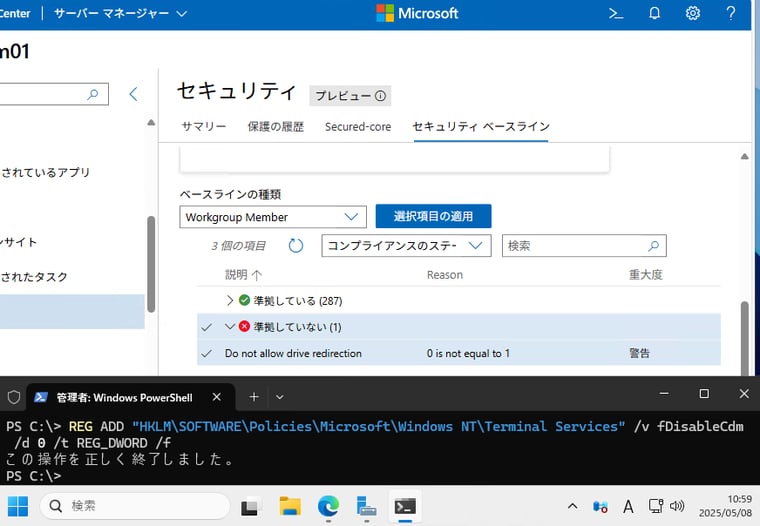Switch to サマリー tab
This screenshot has width=760, height=526.
click(204, 127)
